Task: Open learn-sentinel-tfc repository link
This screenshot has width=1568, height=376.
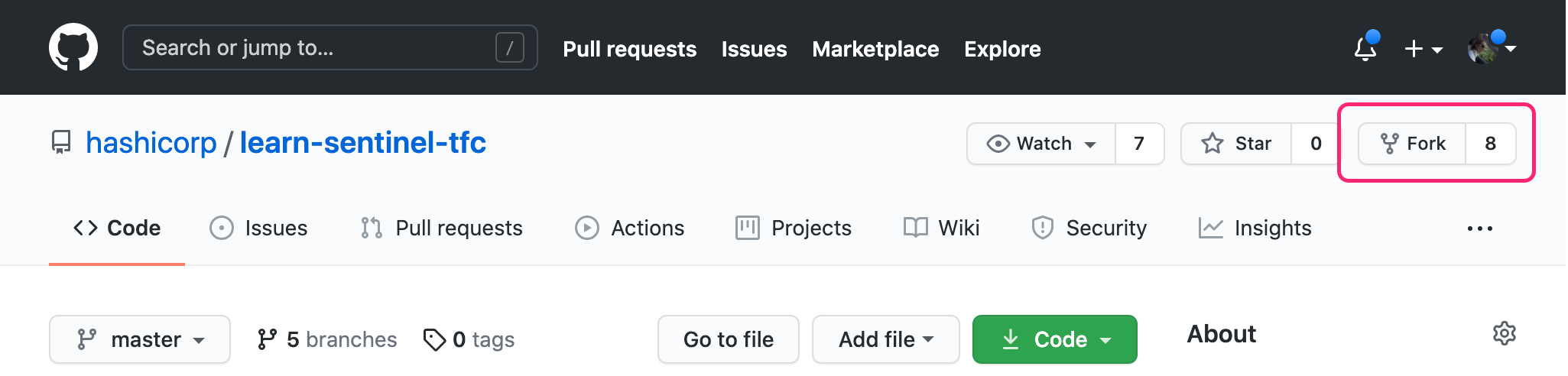Action: click(x=363, y=143)
